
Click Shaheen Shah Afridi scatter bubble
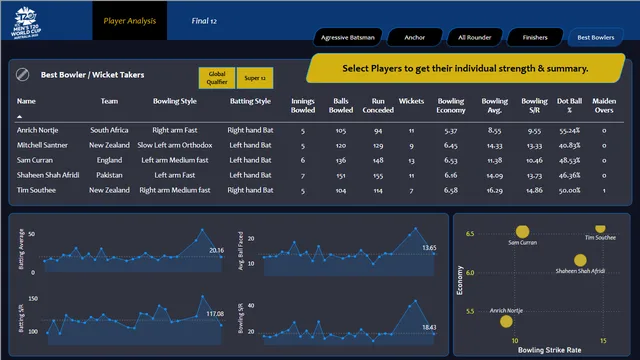[580, 260]
